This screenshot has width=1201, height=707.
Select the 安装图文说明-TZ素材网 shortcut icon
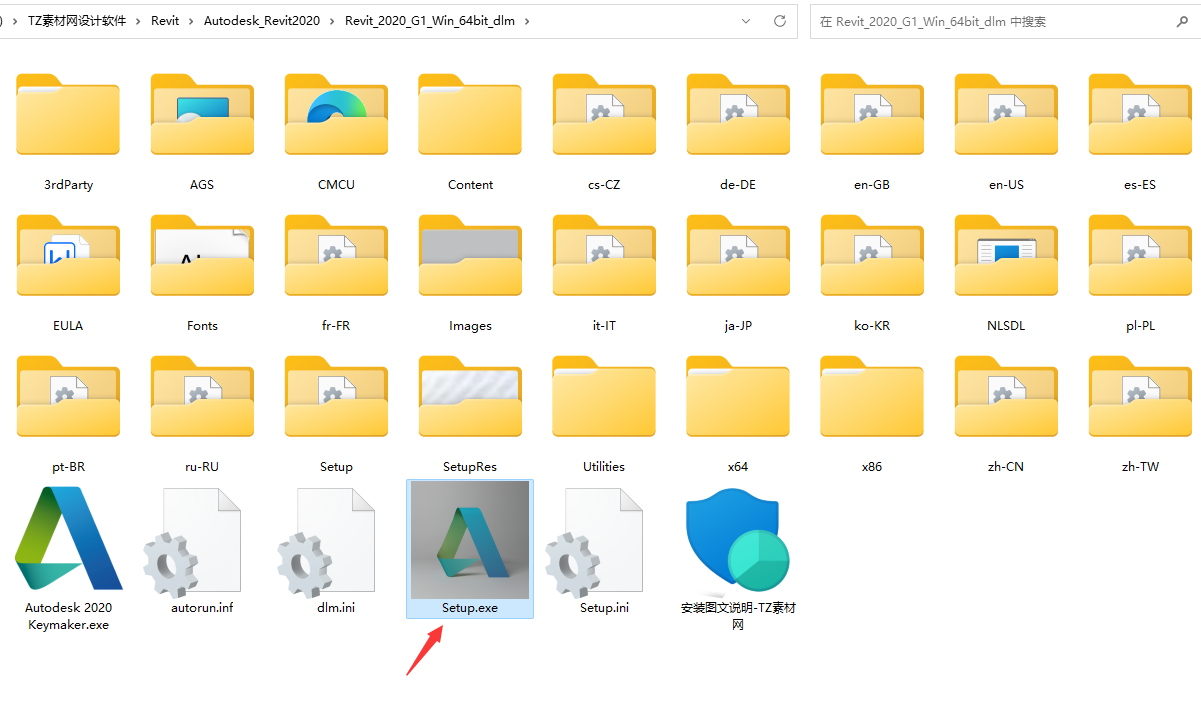coord(738,541)
